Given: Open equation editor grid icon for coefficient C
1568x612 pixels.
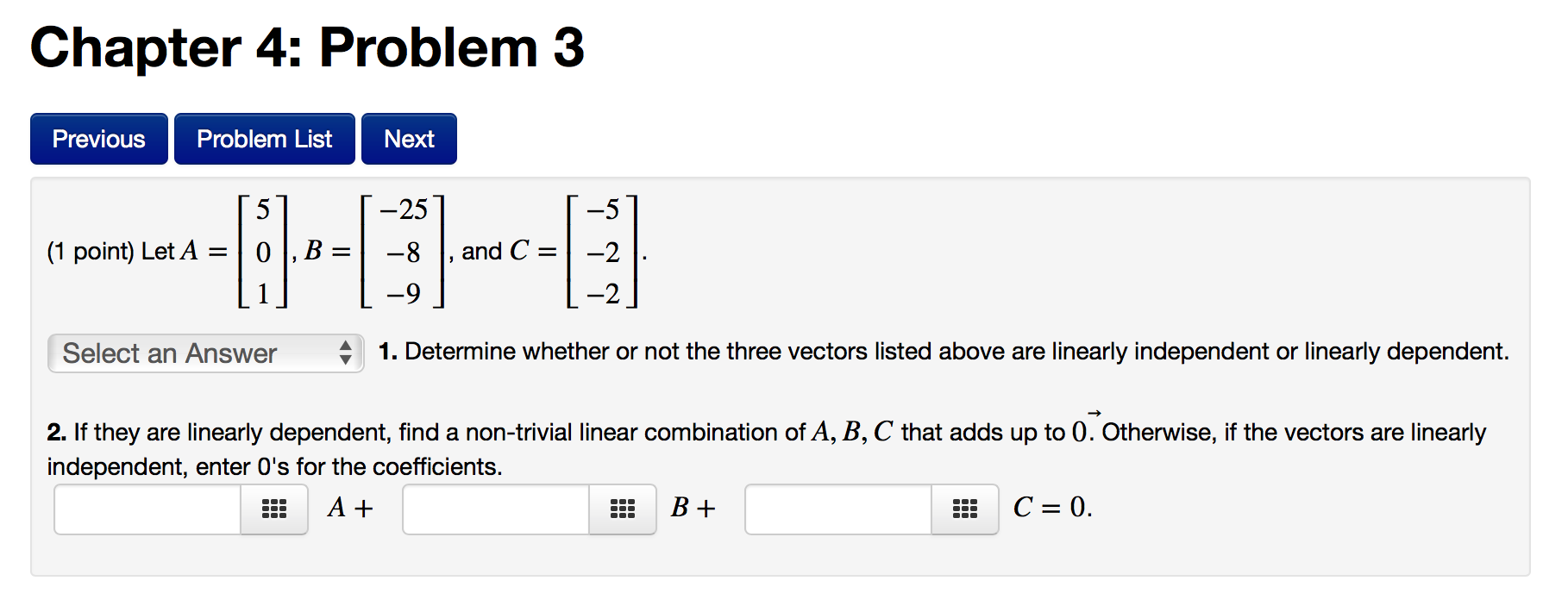Looking at the screenshot, I should pyautogui.click(x=965, y=509).
